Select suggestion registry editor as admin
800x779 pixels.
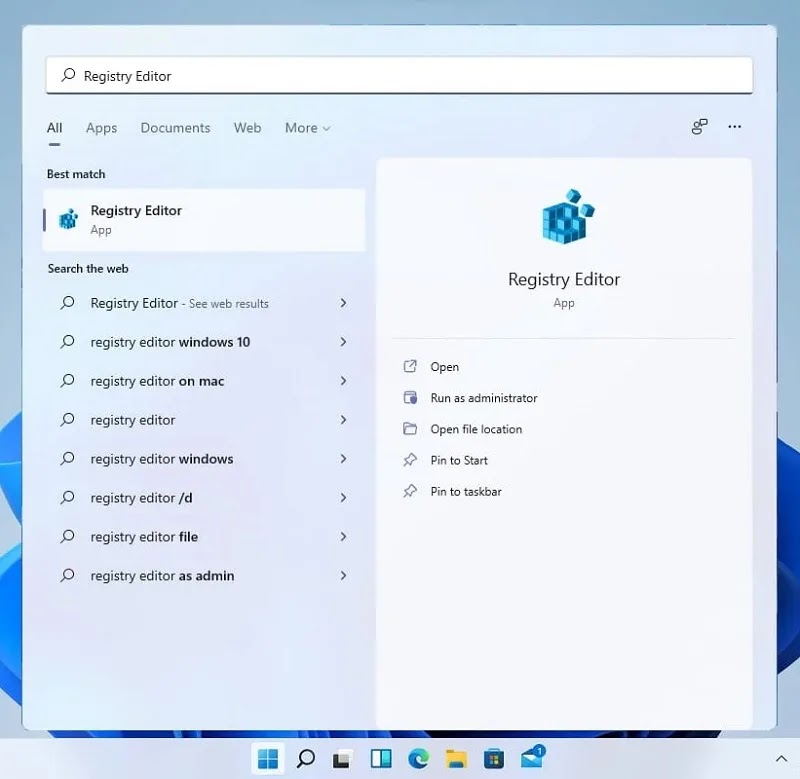click(x=204, y=575)
